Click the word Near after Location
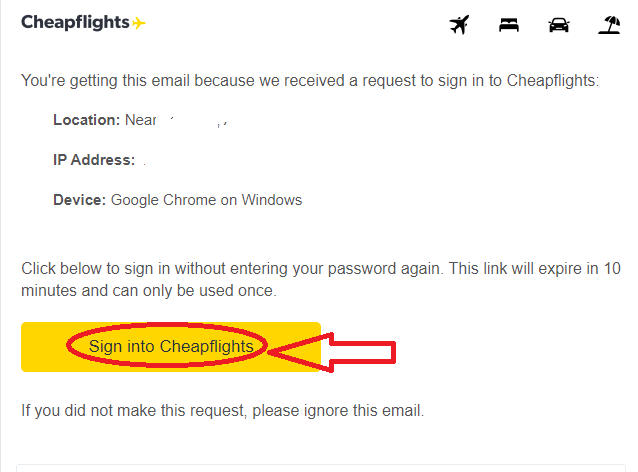The image size is (638, 472). pos(142,120)
